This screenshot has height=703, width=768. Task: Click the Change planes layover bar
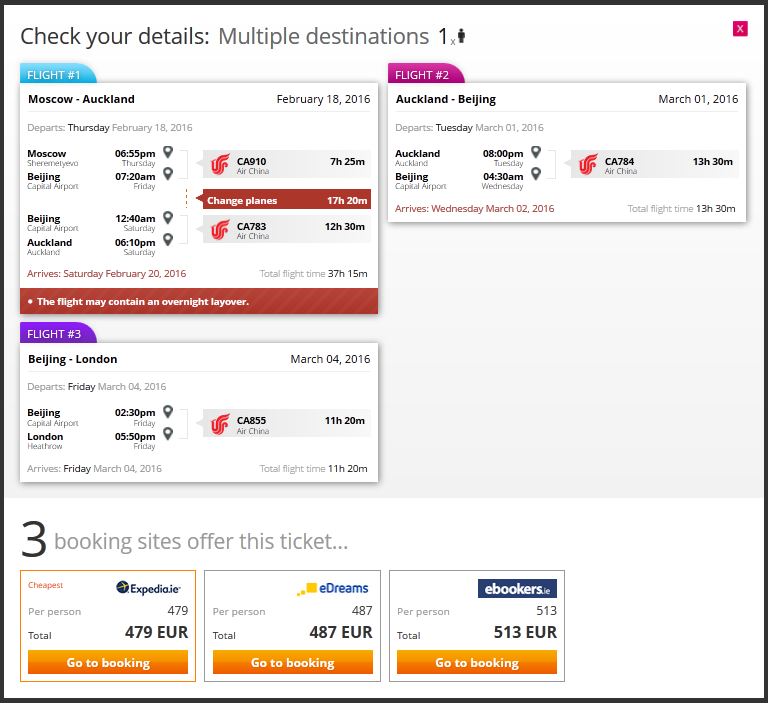tap(286, 200)
